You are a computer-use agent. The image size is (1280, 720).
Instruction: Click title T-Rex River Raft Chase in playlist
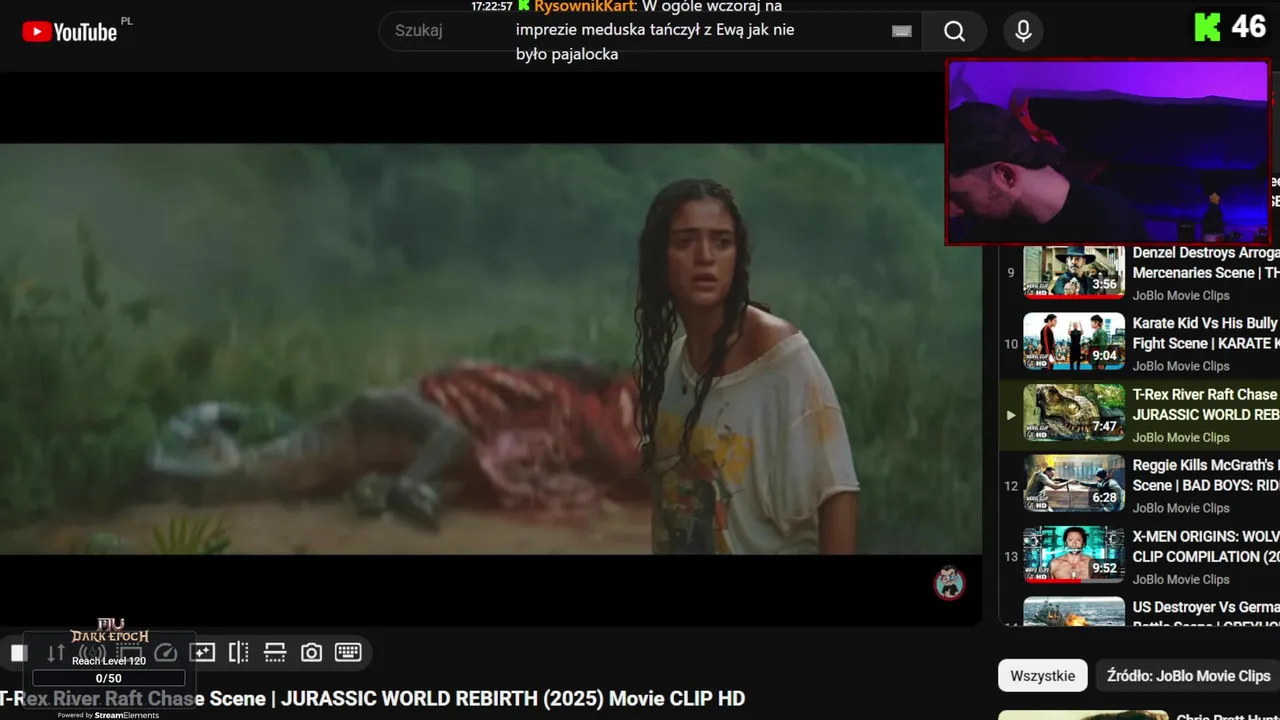1206,404
